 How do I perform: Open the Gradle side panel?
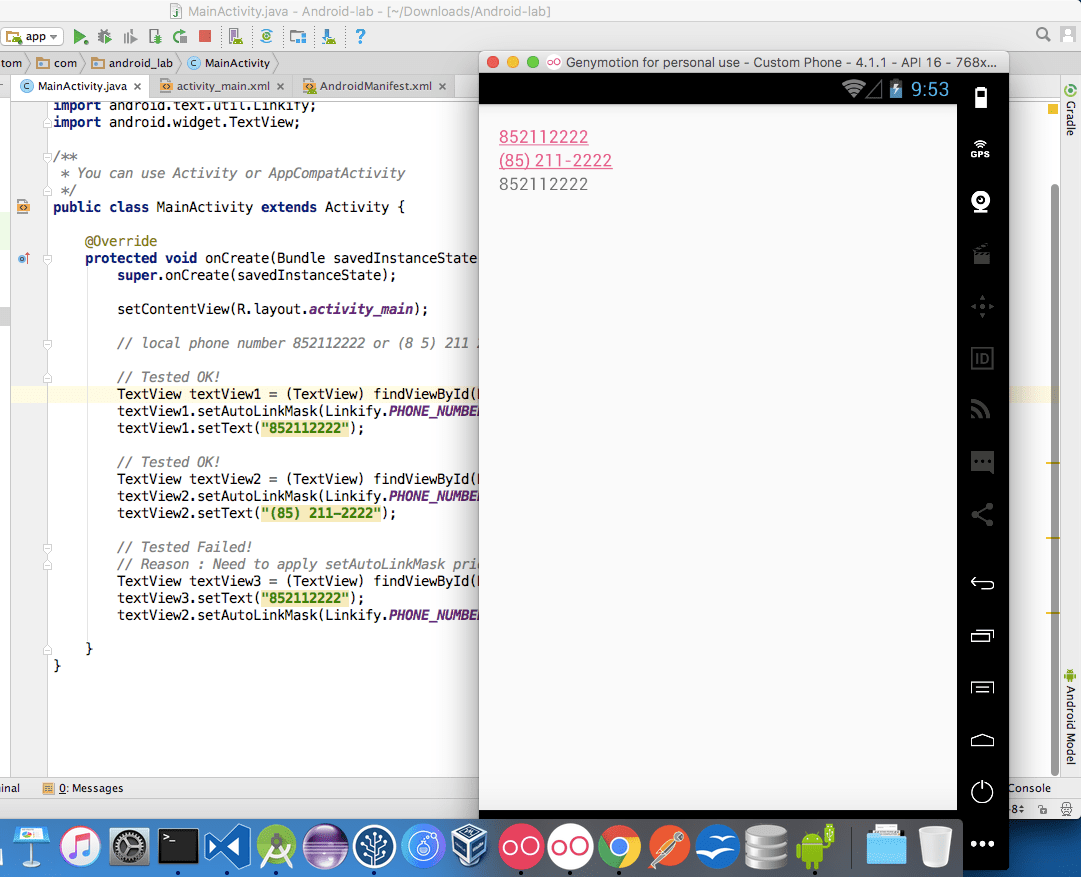pyautogui.click(x=1070, y=110)
